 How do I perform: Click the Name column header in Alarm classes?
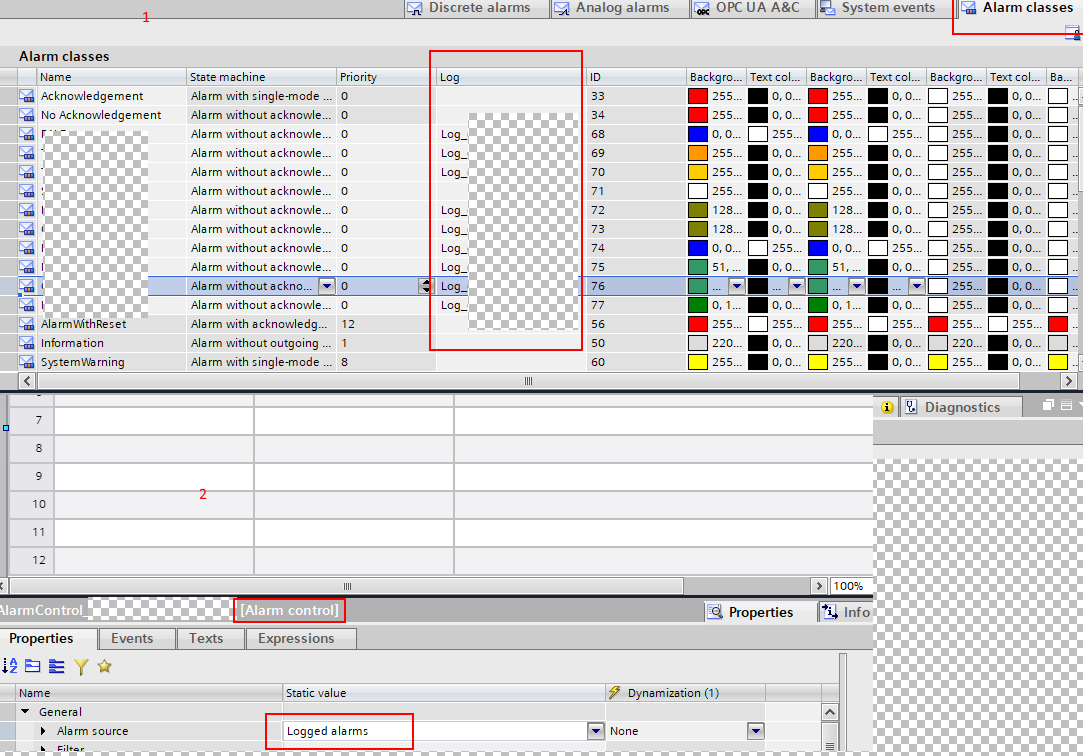click(111, 77)
